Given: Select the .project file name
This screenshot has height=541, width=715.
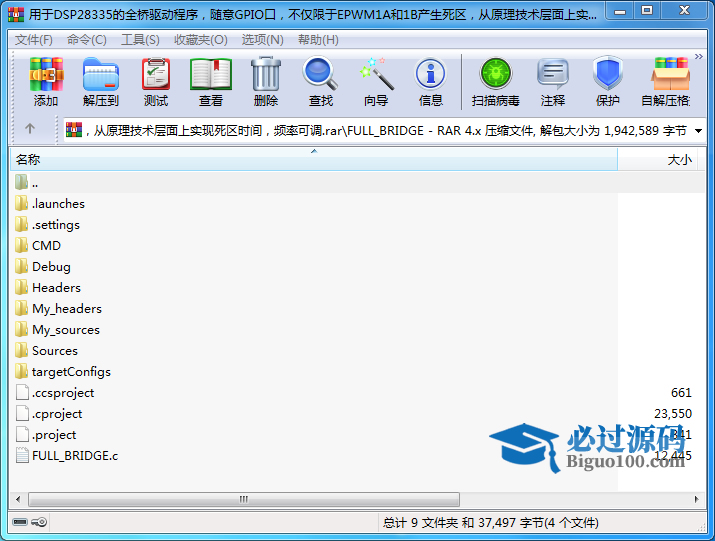Looking at the screenshot, I should point(54,435).
